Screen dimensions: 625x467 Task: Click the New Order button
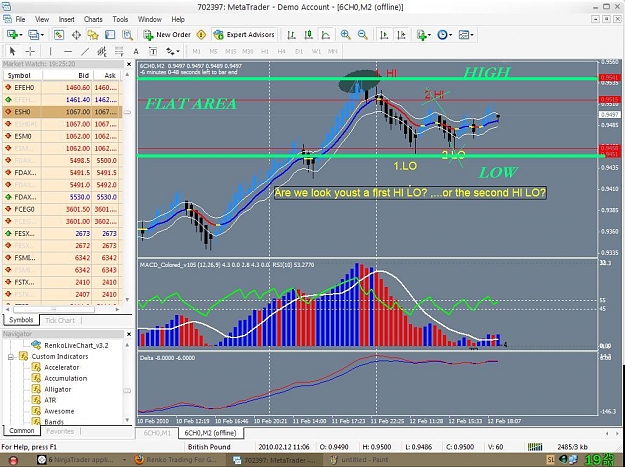167,35
